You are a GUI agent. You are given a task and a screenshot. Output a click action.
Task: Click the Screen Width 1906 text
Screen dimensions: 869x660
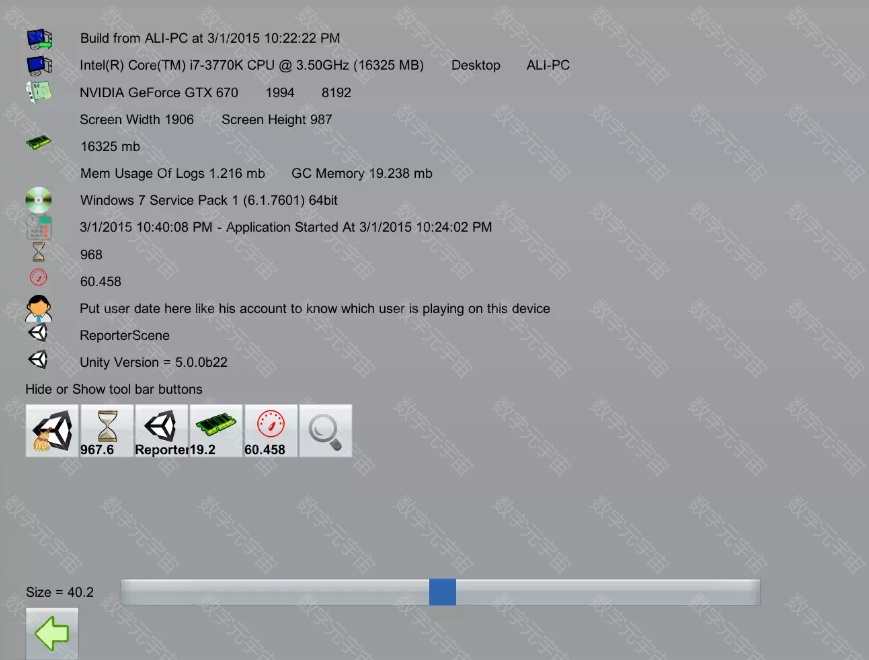tap(137, 120)
